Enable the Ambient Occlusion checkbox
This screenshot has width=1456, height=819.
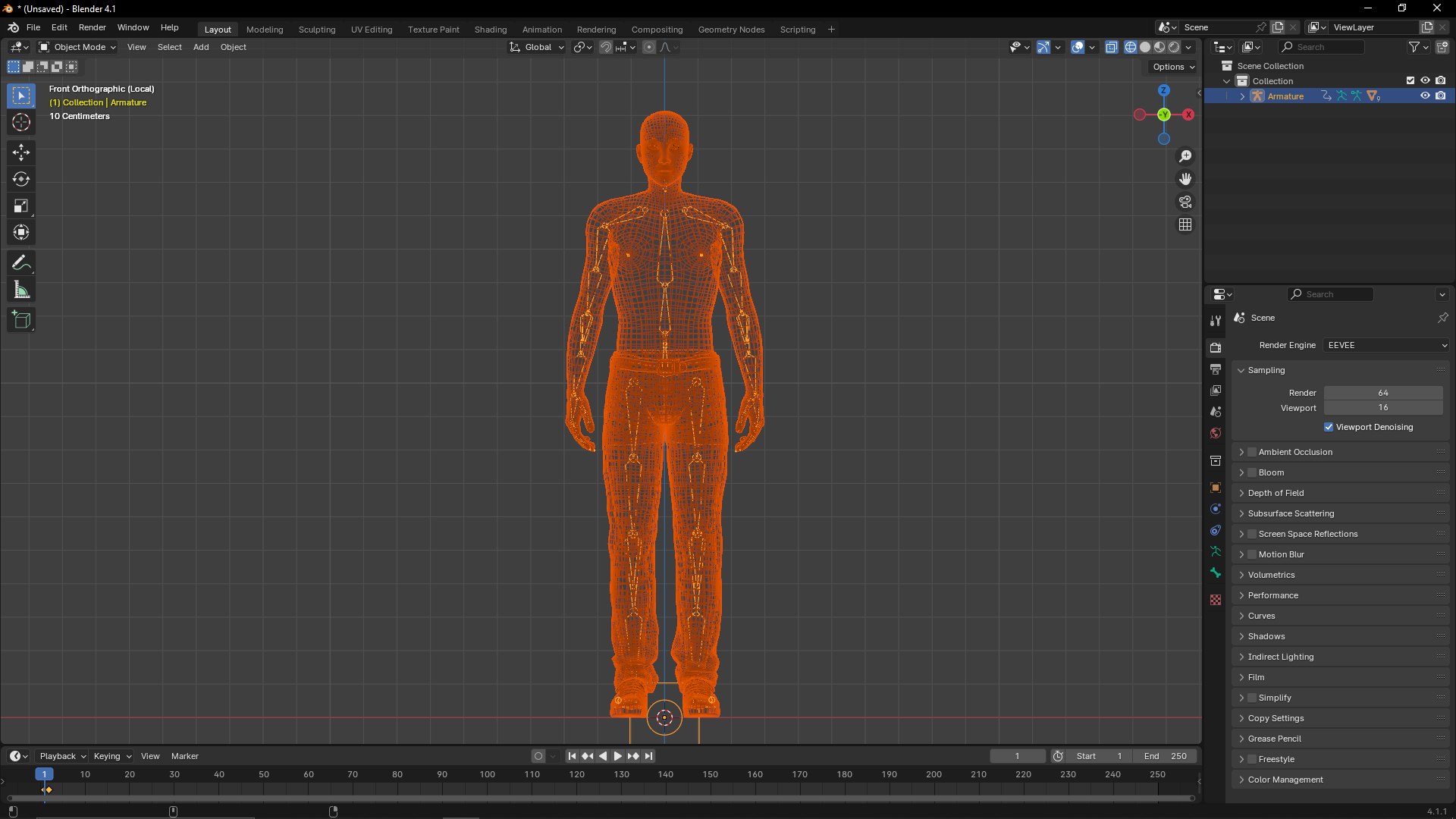tap(1252, 452)
